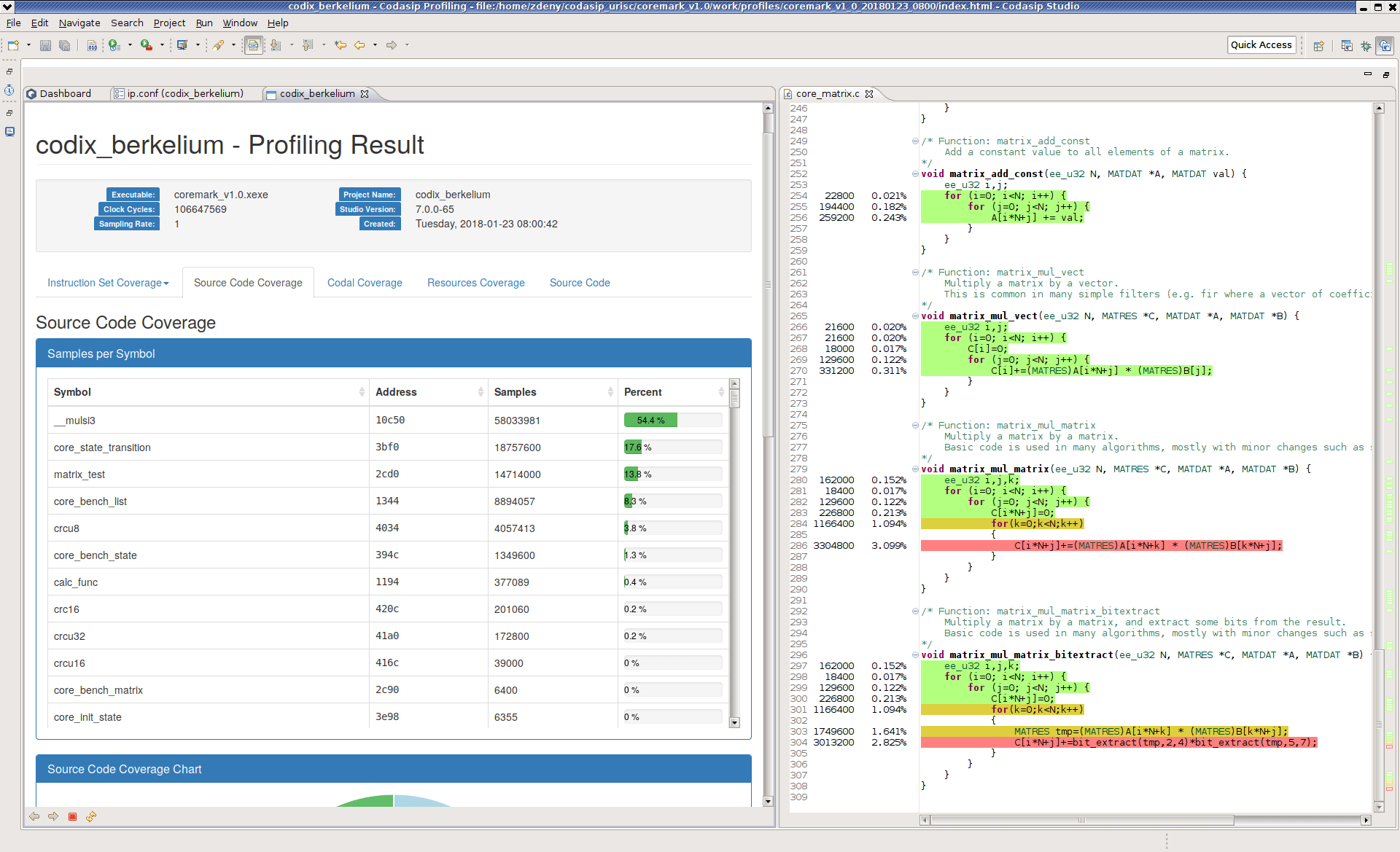Switch to the Codal Coverage tab
The image size is (1400, 852).
pos(365,283)
